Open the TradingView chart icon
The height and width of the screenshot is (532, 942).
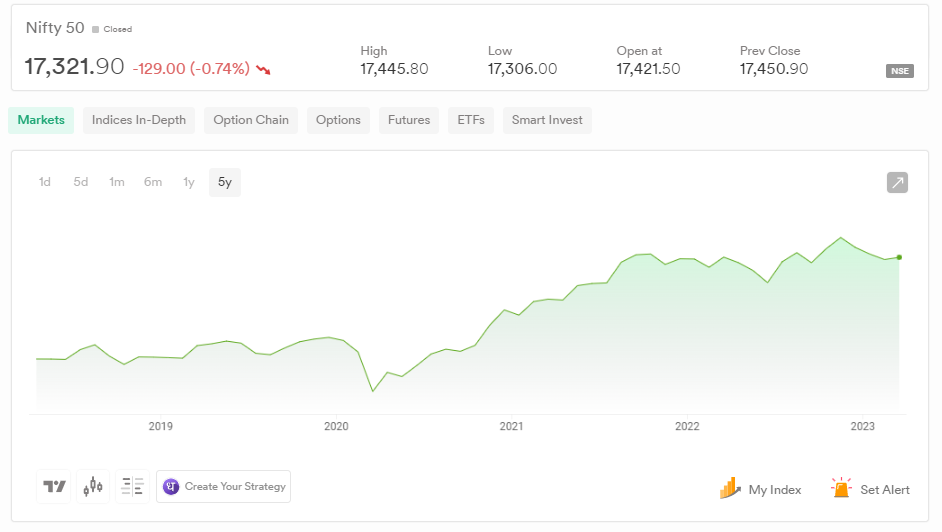click(53, 486)
